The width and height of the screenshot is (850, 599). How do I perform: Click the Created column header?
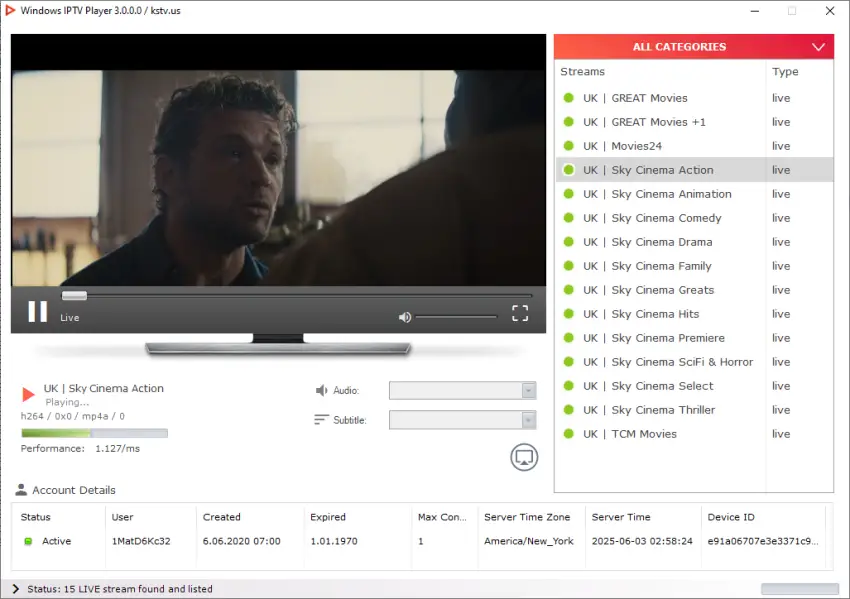point(221,517)
